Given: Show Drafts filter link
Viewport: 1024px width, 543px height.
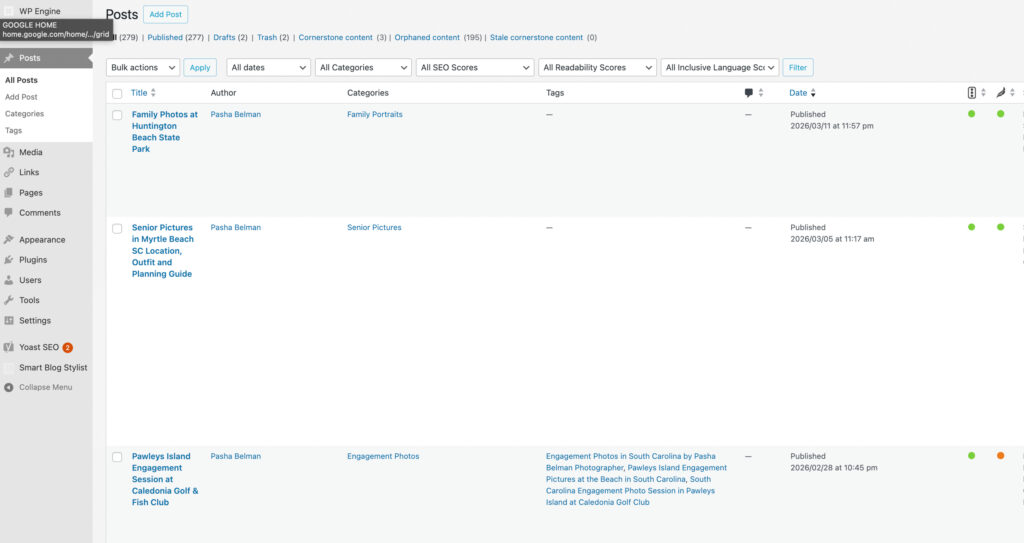Looking at the screenshot, I should [x=224, y=37].
